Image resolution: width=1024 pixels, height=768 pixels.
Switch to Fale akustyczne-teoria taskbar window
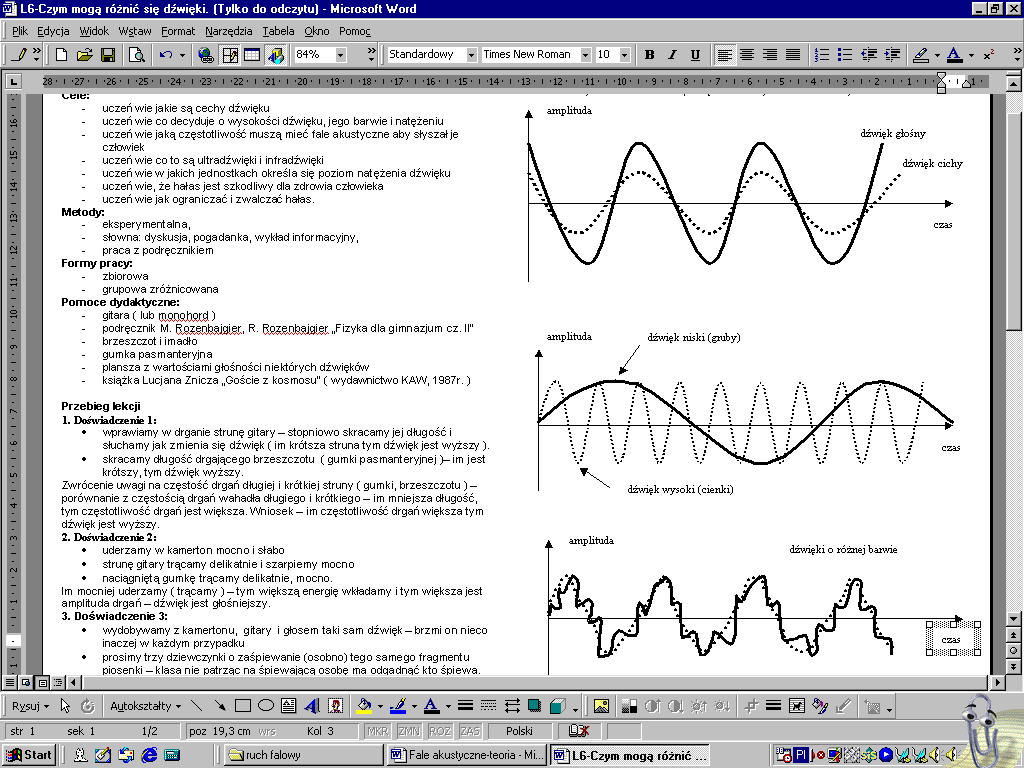466,754
